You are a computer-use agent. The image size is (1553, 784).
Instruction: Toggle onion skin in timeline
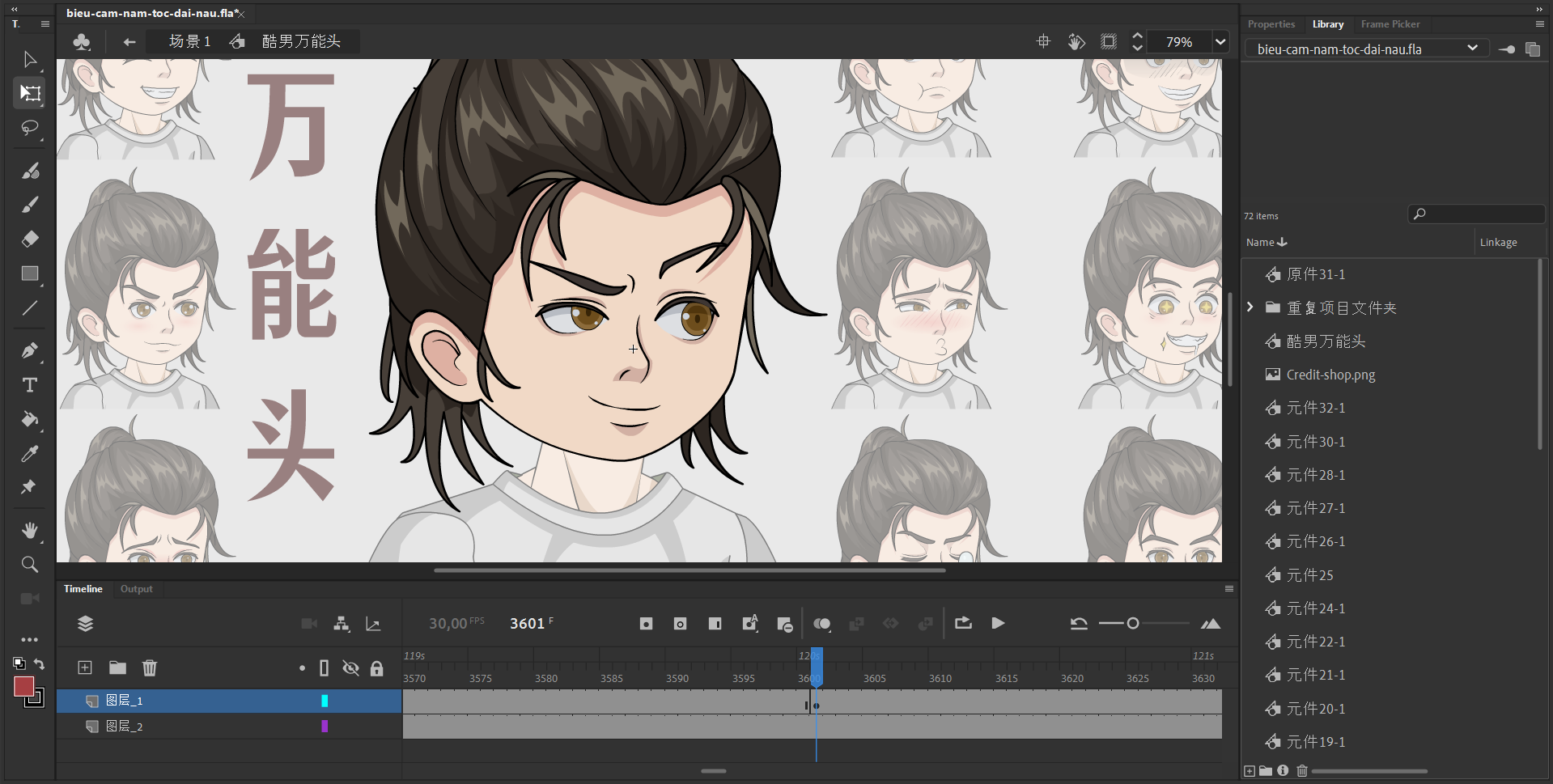coord(821,624)
